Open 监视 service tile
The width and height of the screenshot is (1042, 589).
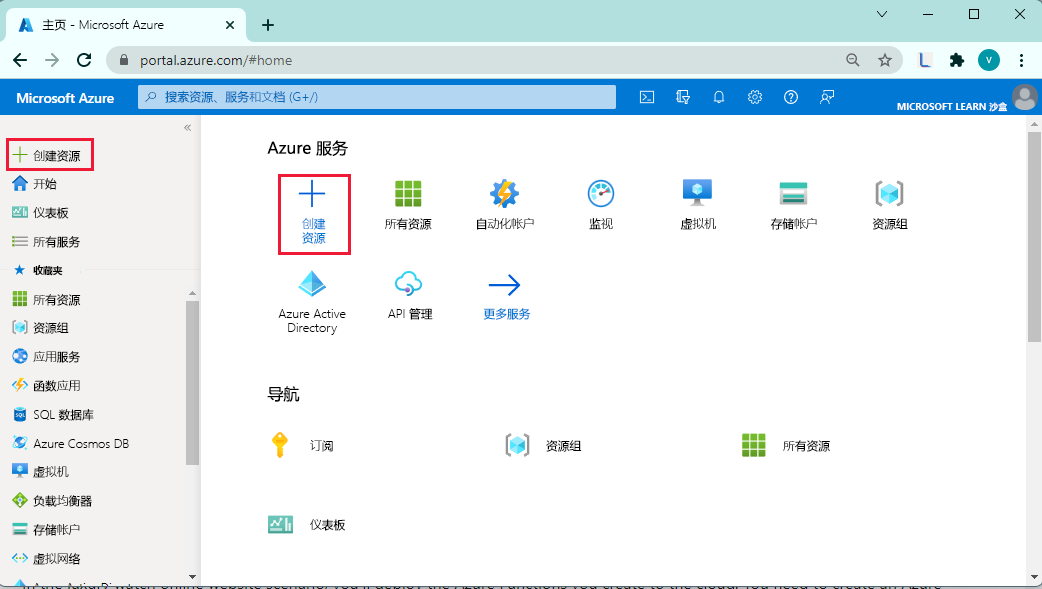pos(601,205)
